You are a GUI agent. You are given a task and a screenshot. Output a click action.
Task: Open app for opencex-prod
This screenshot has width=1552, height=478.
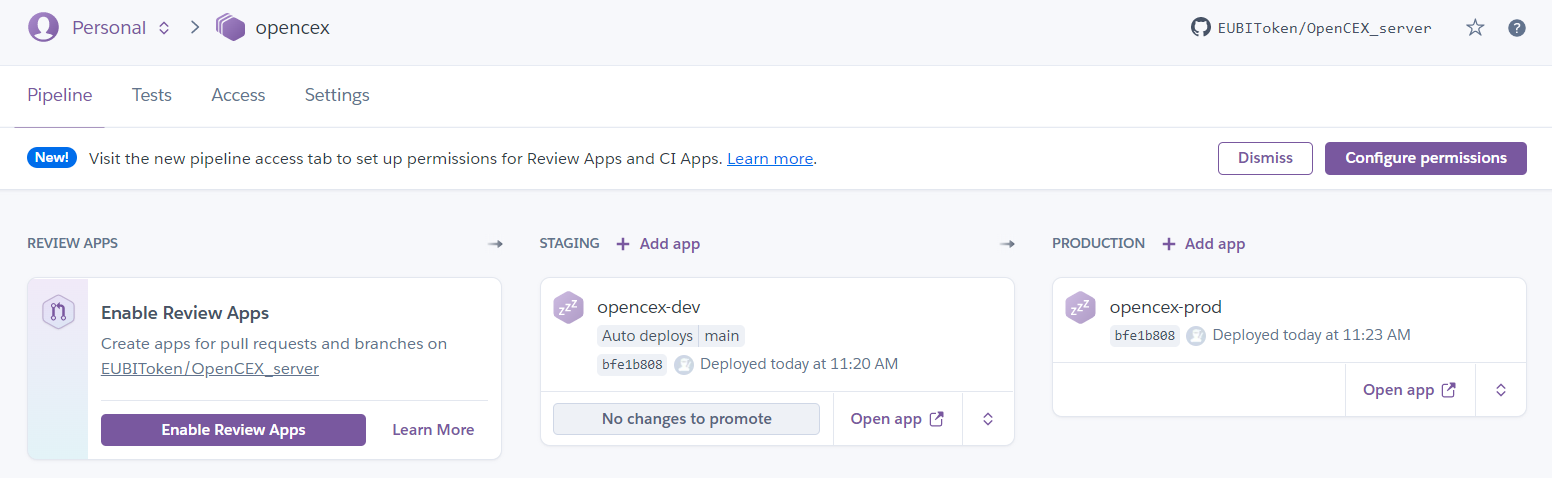1410,390
